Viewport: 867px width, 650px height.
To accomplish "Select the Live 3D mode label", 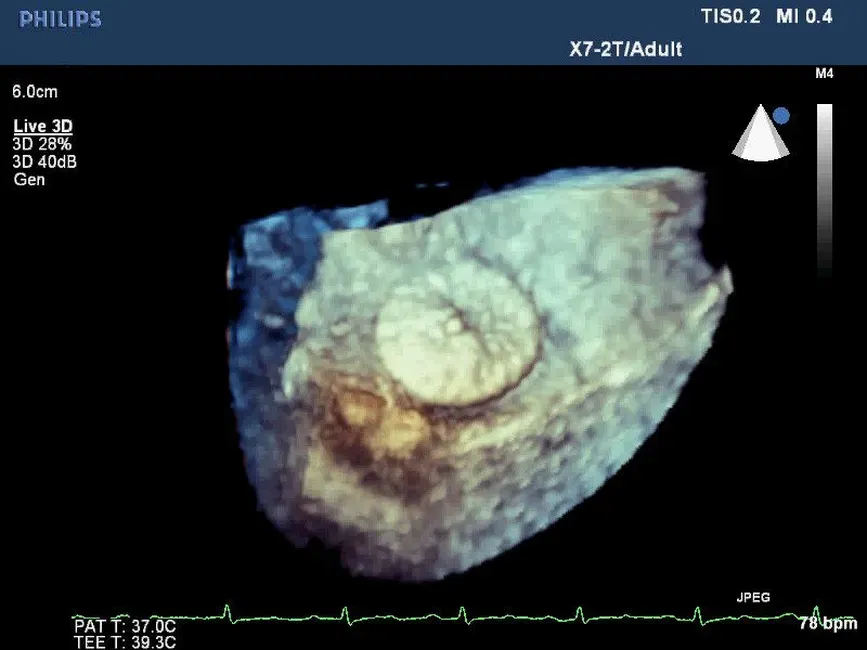I will 42,126.
